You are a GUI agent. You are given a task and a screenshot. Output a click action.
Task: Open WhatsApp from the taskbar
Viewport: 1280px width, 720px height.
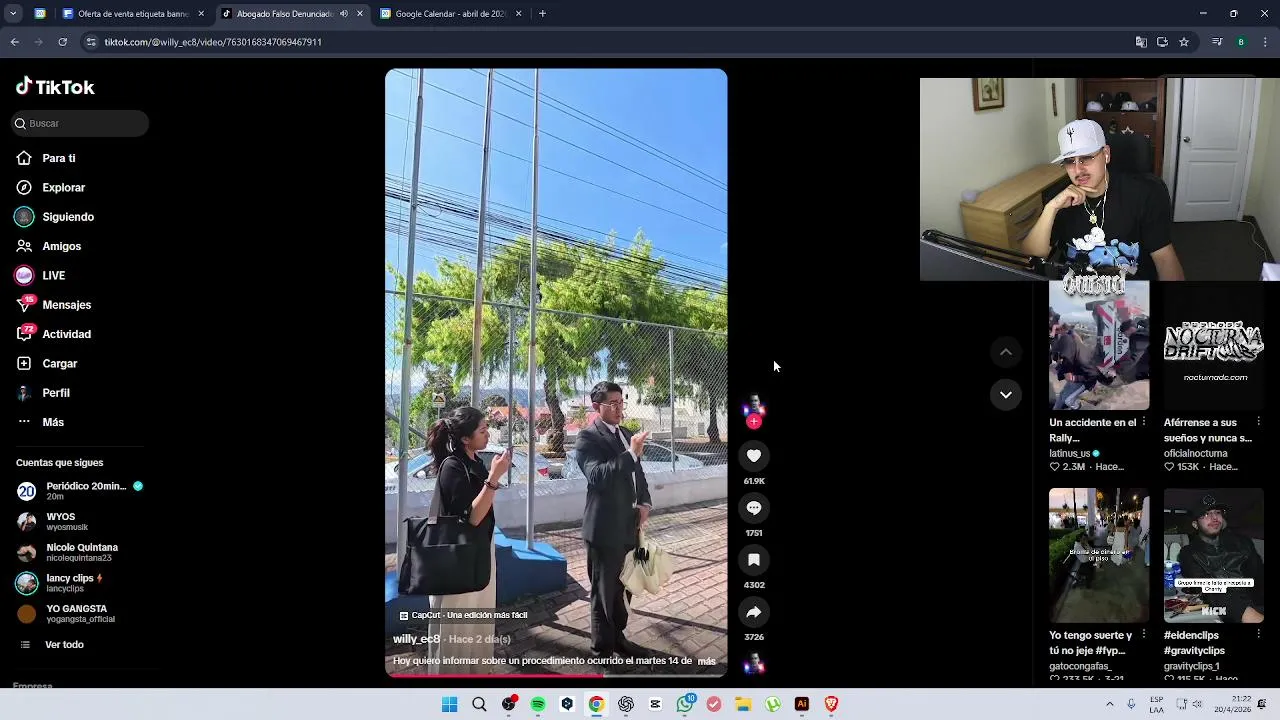[685, 704]
